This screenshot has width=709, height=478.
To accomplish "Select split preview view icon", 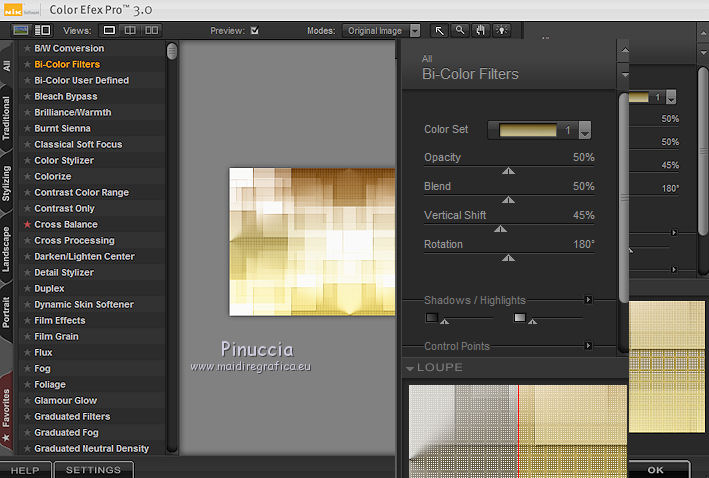I will (130, 30).
